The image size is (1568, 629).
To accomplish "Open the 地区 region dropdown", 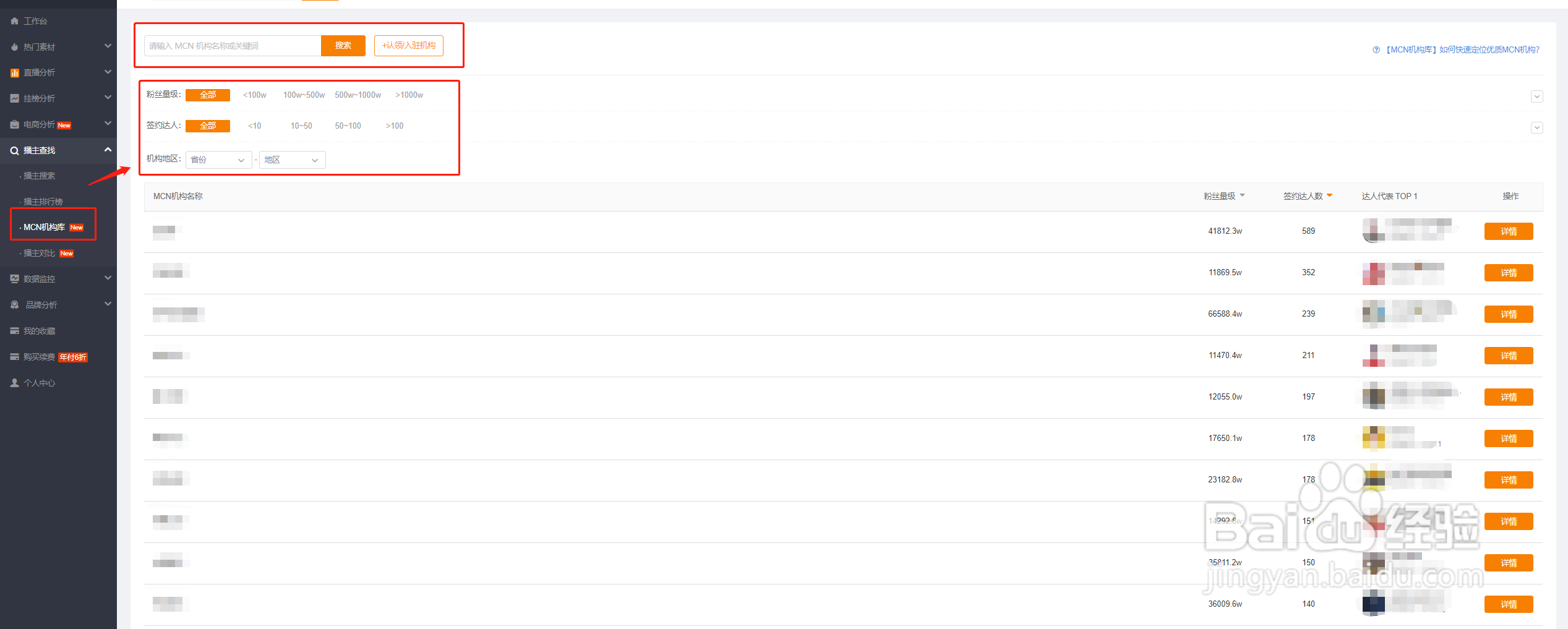I will [291, 160].
